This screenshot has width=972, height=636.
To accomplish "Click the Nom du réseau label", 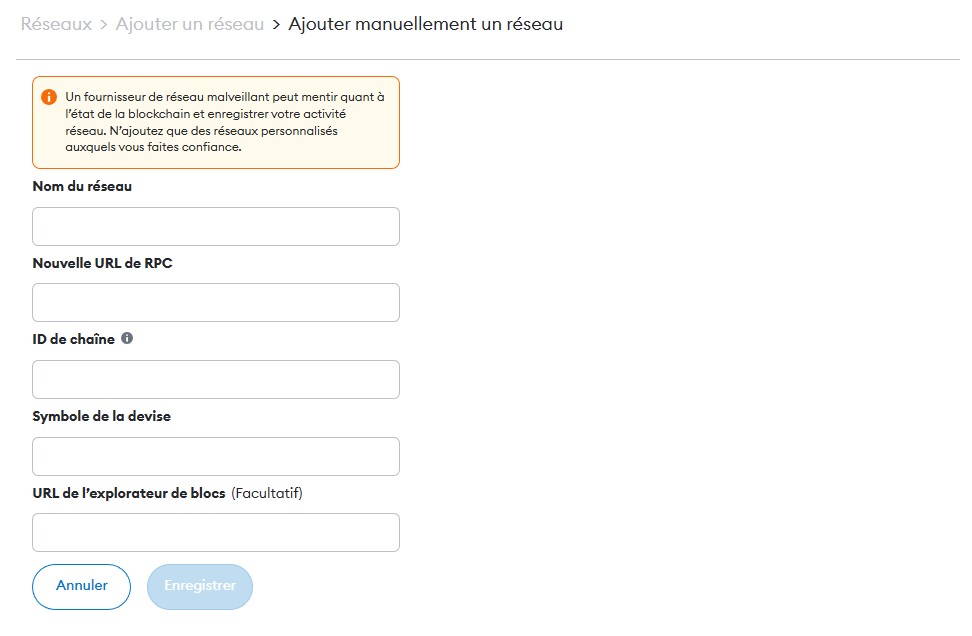I will click(82, 186).
